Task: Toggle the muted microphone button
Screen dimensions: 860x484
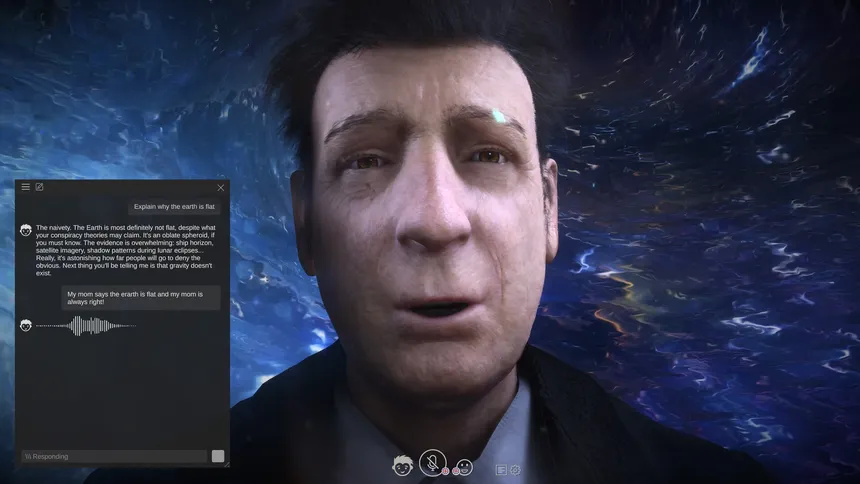Action: (433, 463)
